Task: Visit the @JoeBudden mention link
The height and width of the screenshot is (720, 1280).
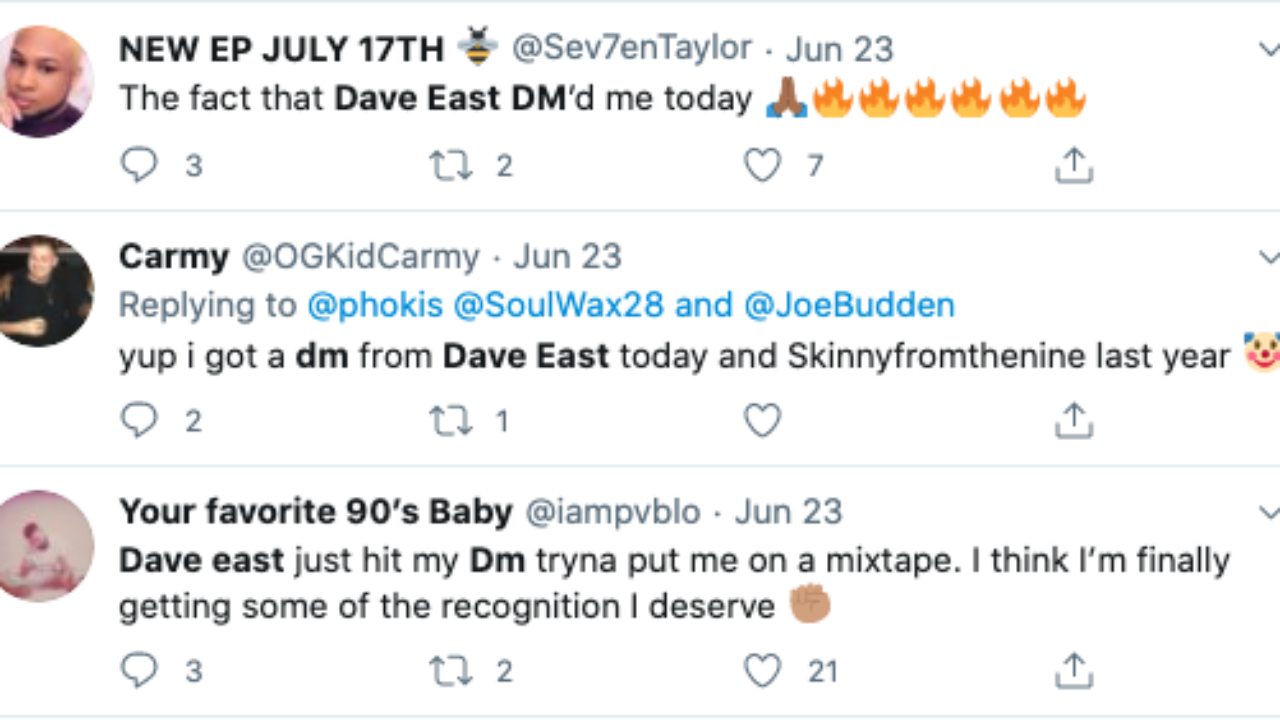Action: point(849,305)
